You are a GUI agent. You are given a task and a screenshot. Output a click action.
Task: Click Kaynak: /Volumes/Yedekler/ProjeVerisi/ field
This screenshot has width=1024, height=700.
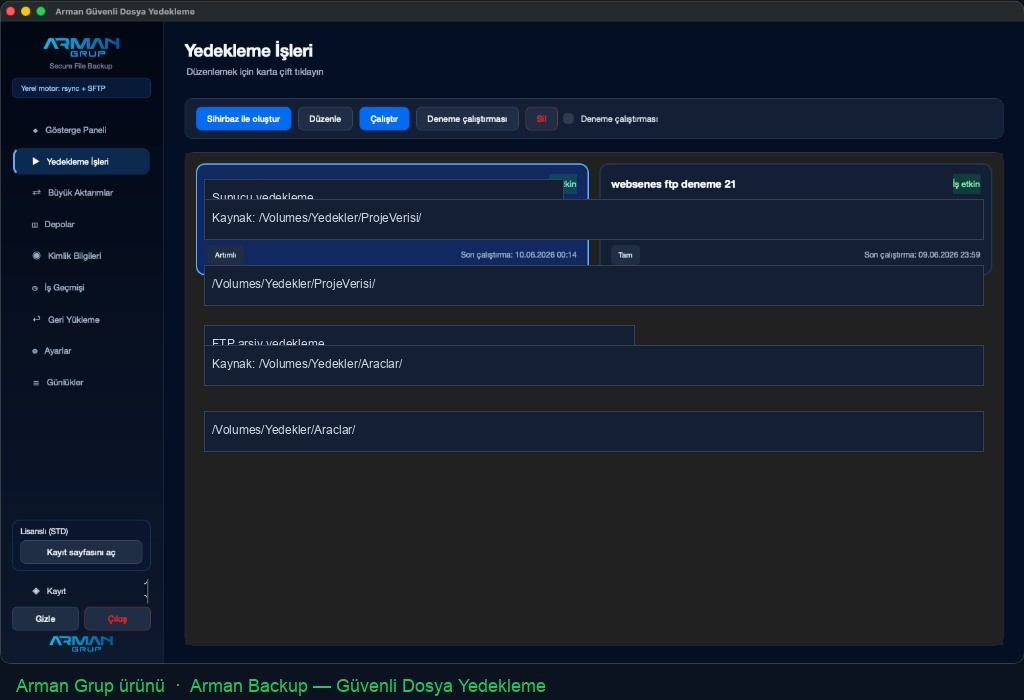(594, 219)
